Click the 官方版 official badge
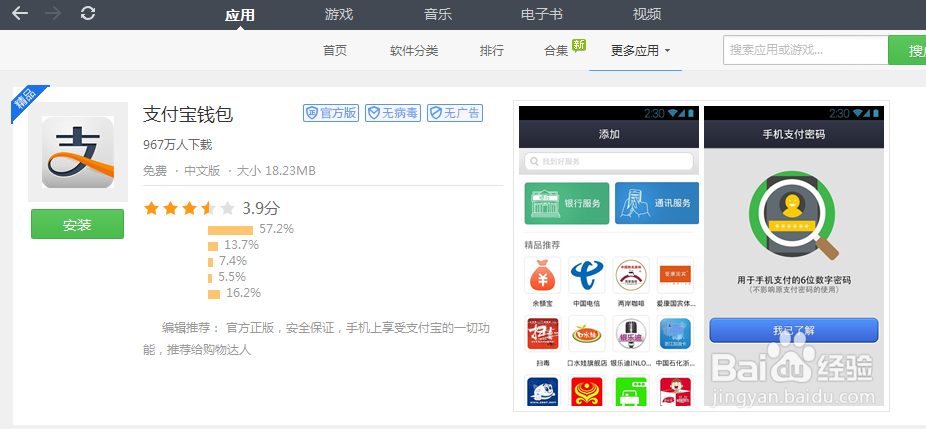Image resolution: width=926 pixels, height=429 pixels. [331, 113]
